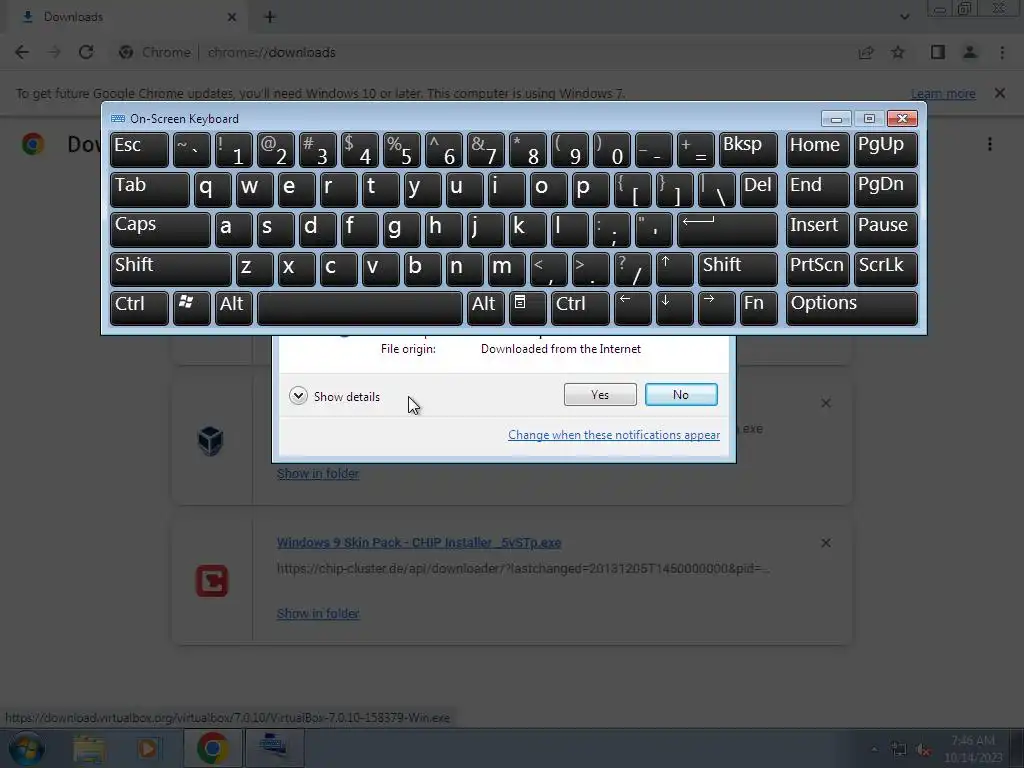Tap the right arrow key
1024x768 pixels.
click(x=716, y=308)
